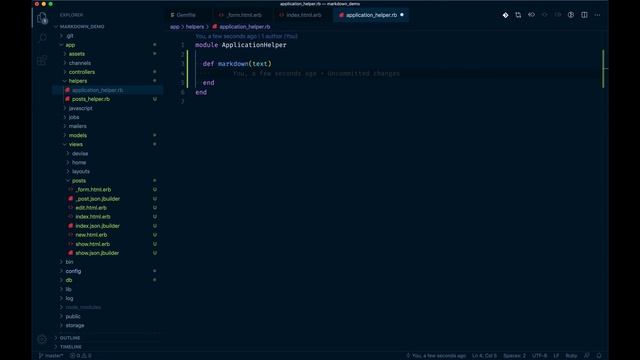Open the Search view in activity bar
The height and width of the screenshot is (360, 640).
[x=42, y=38]
